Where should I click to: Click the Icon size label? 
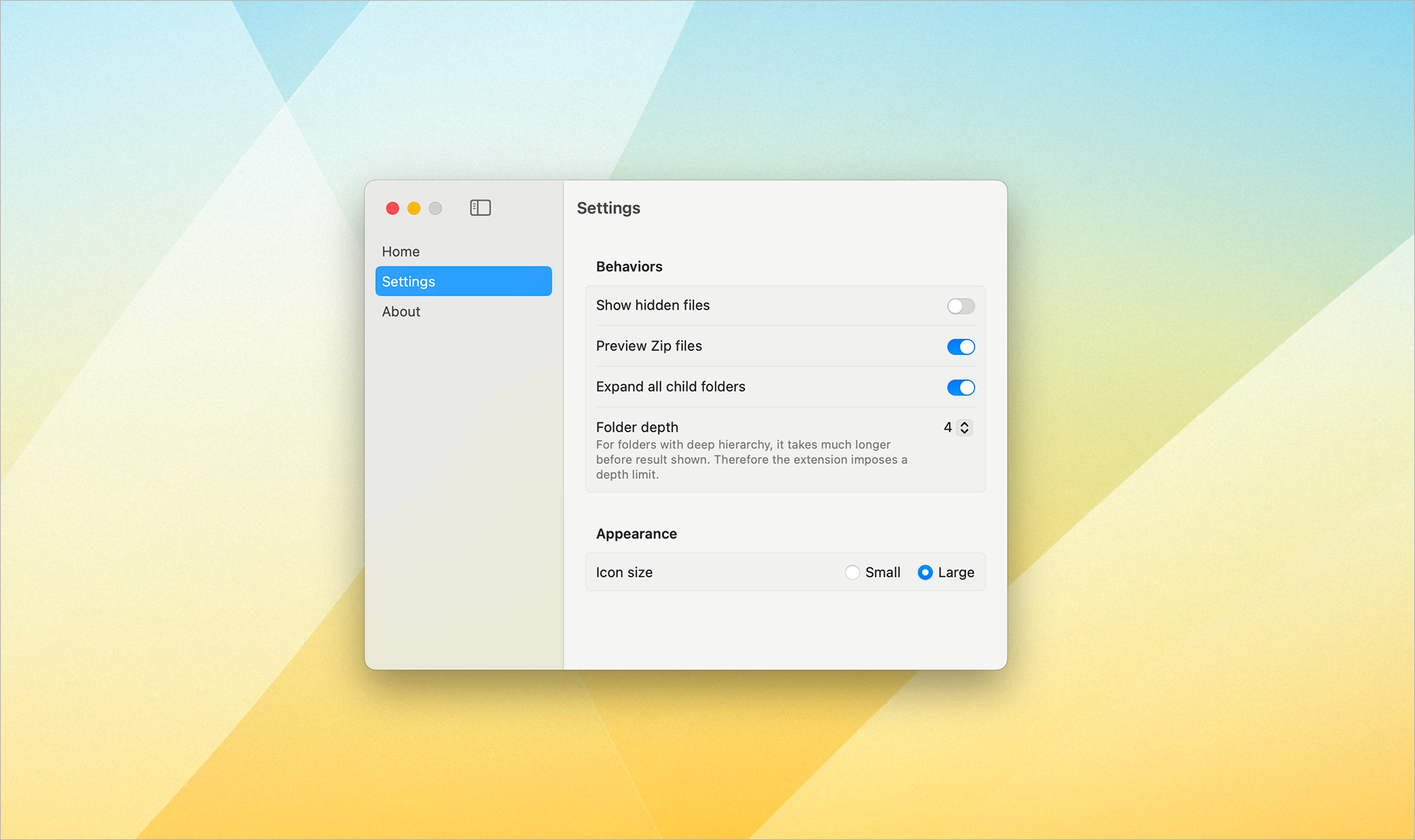point(624,573)
